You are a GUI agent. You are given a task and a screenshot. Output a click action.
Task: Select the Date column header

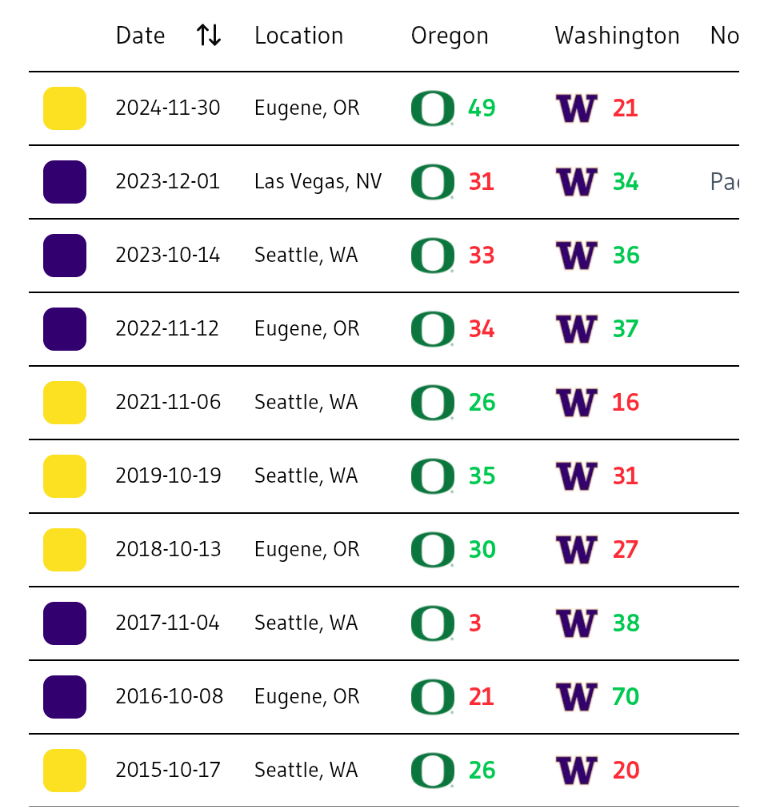[x=140, y=36]
